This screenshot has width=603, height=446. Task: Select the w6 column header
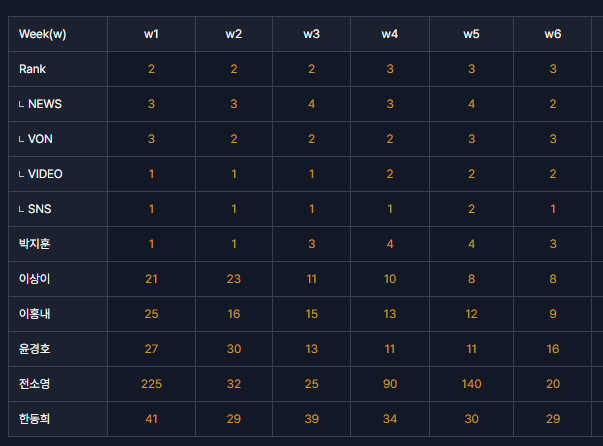click(x=553, y=34)
